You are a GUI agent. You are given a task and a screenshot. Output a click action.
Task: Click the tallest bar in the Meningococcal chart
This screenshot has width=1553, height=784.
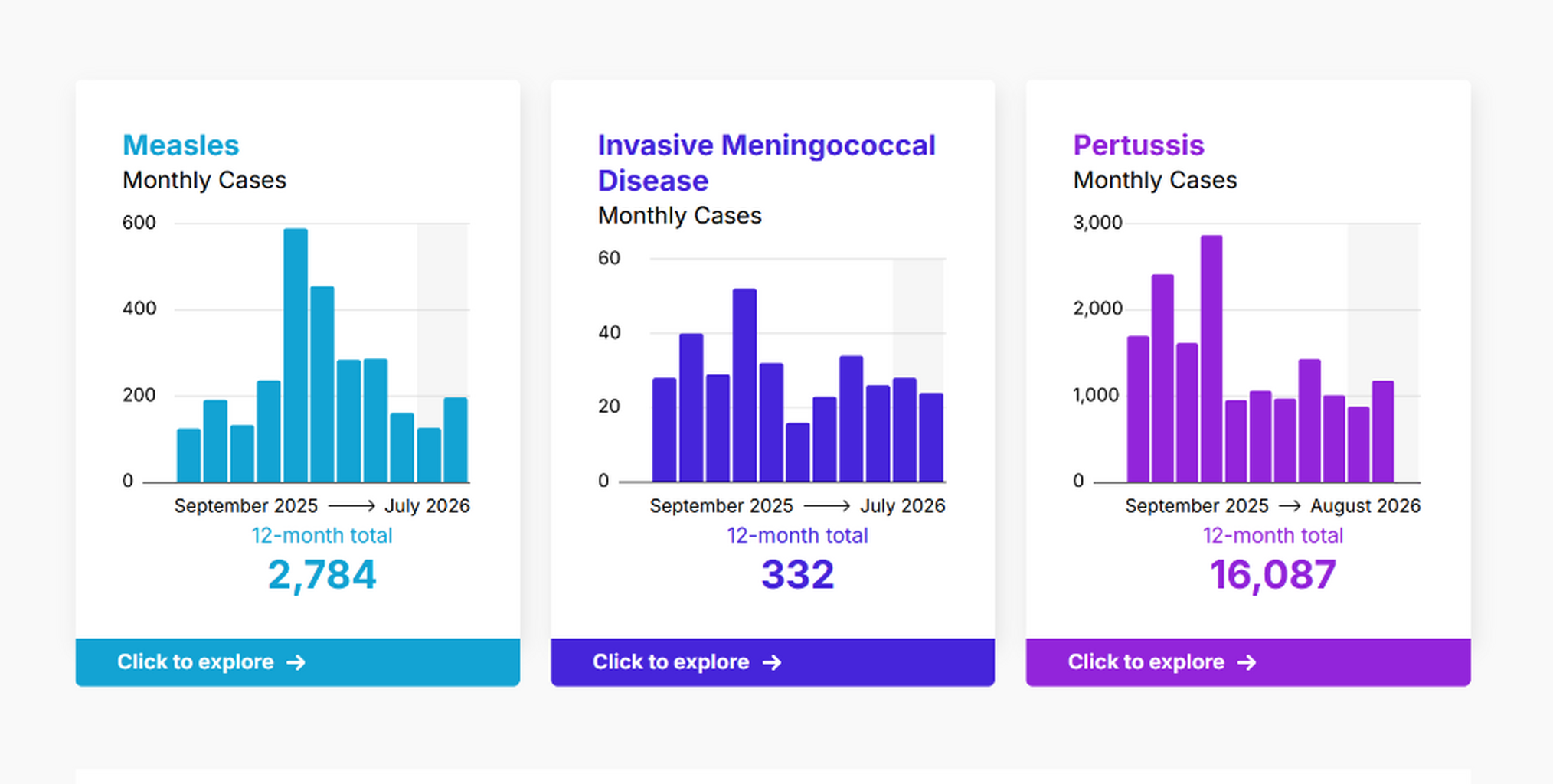pyautogui.click(x=744, y=385)
